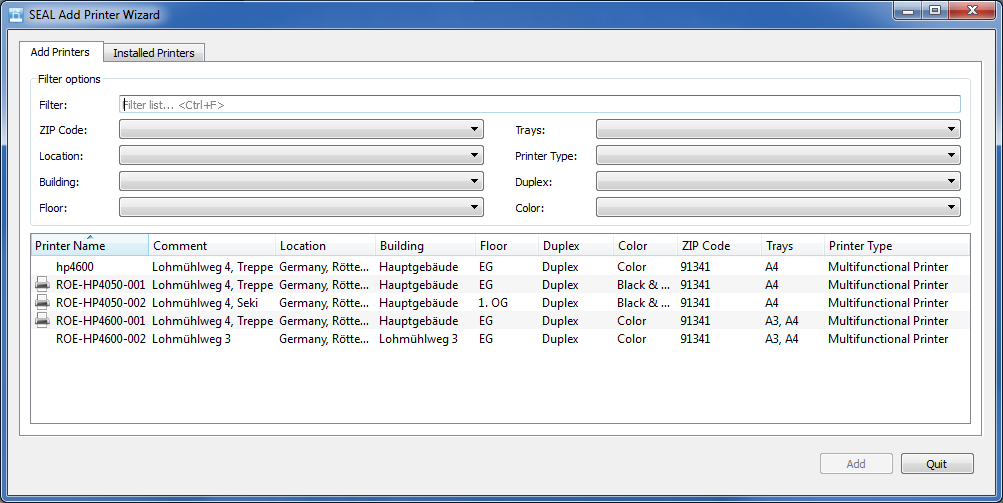Switch to the Installed Printers tab
This screenshot has width=1003, height=503.
click(154, 53)
